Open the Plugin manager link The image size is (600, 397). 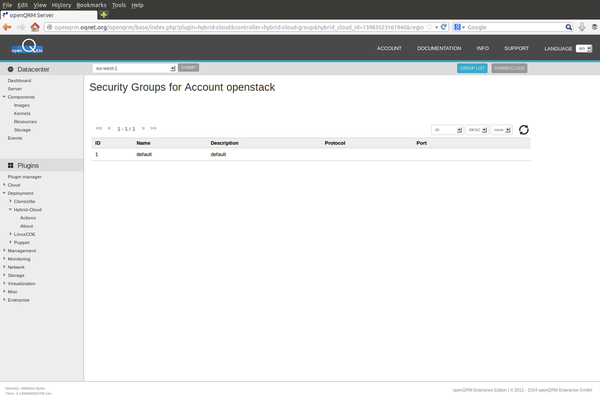[24, 177]
